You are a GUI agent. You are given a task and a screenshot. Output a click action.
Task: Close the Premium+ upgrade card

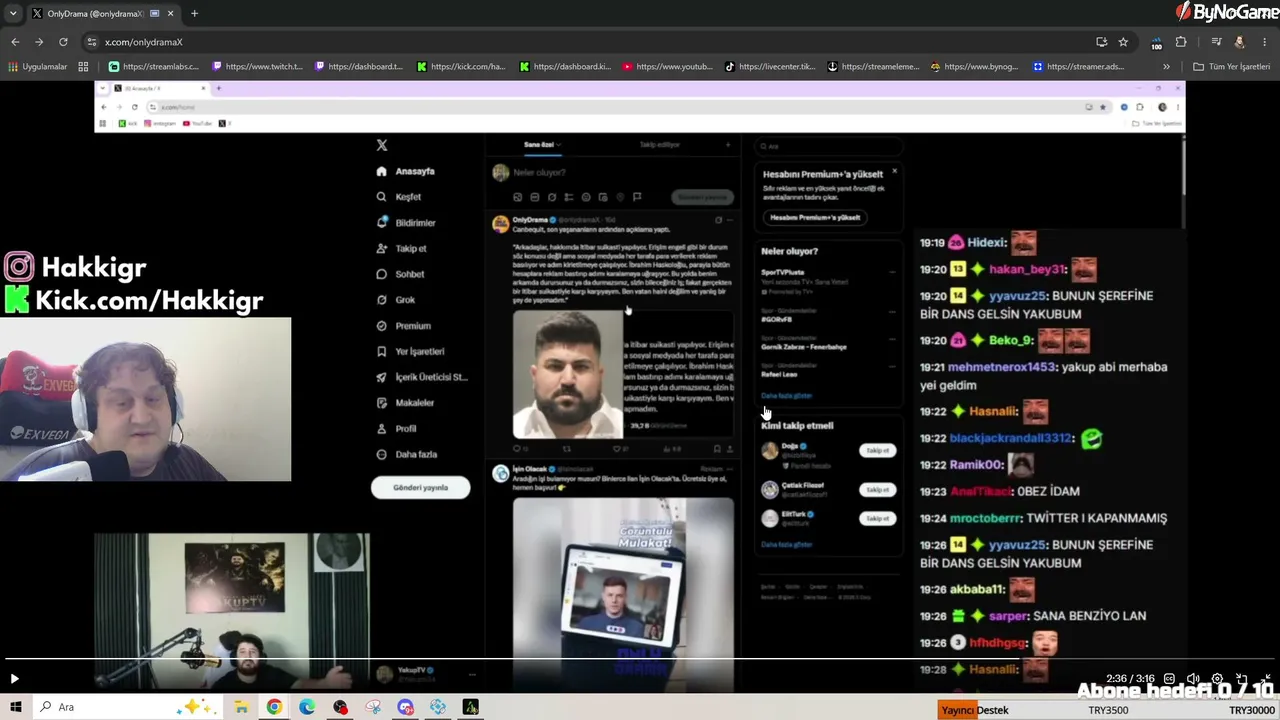(x=894, y=171)
